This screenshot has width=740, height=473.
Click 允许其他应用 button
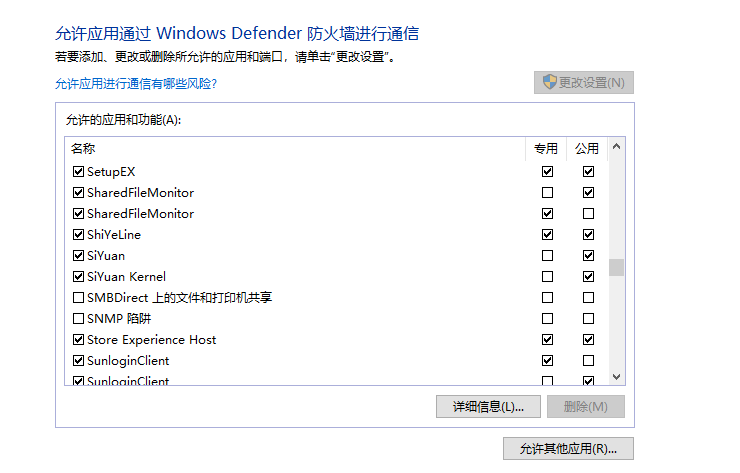pos(568,449)
